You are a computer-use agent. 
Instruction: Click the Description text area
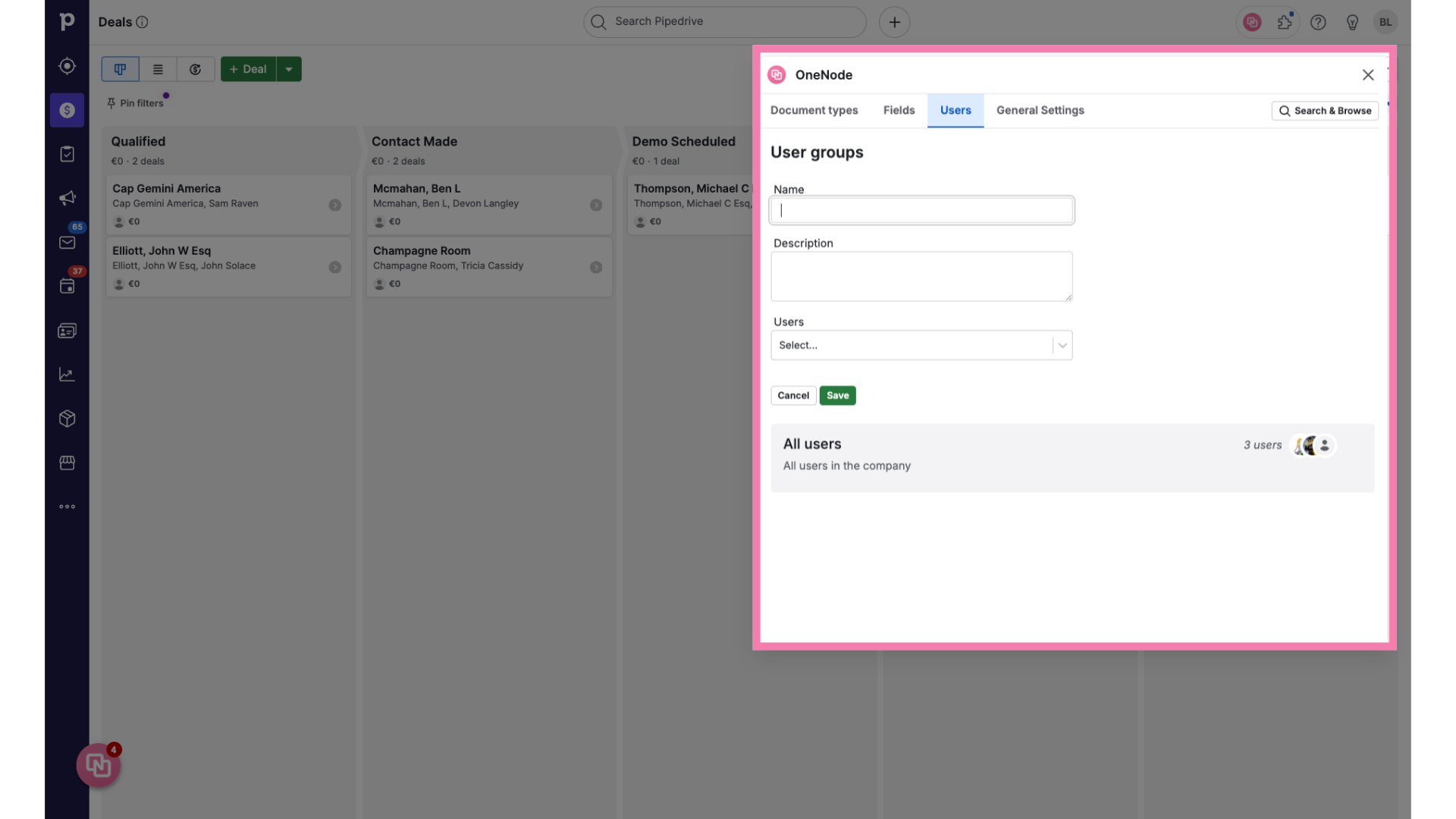pos(921,276)
